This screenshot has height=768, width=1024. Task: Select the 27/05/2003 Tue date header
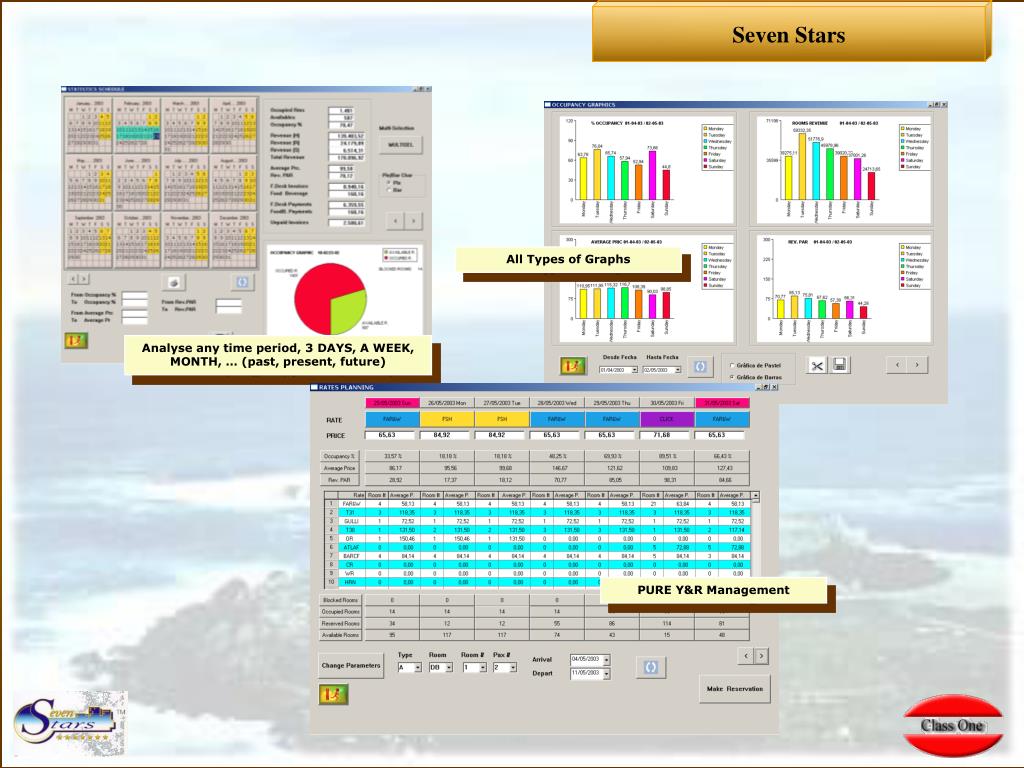pyautogui.click(x=502, y=403)
